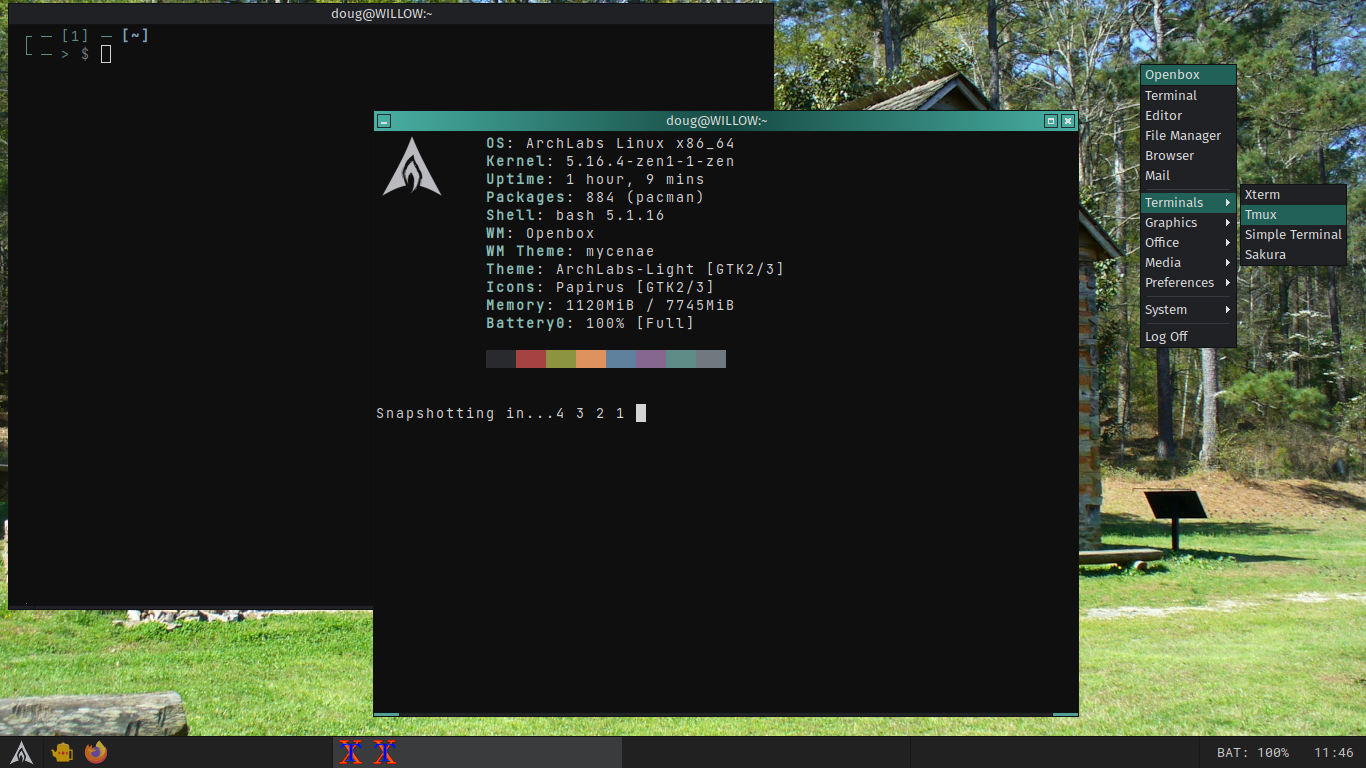Screen dimensions: 1366x768
Task: Click the orange neofetch color block
Action: point(591,359)
